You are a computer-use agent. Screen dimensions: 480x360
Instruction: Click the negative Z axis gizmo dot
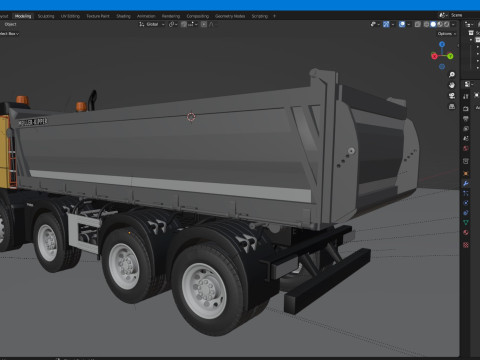(442, 67)
